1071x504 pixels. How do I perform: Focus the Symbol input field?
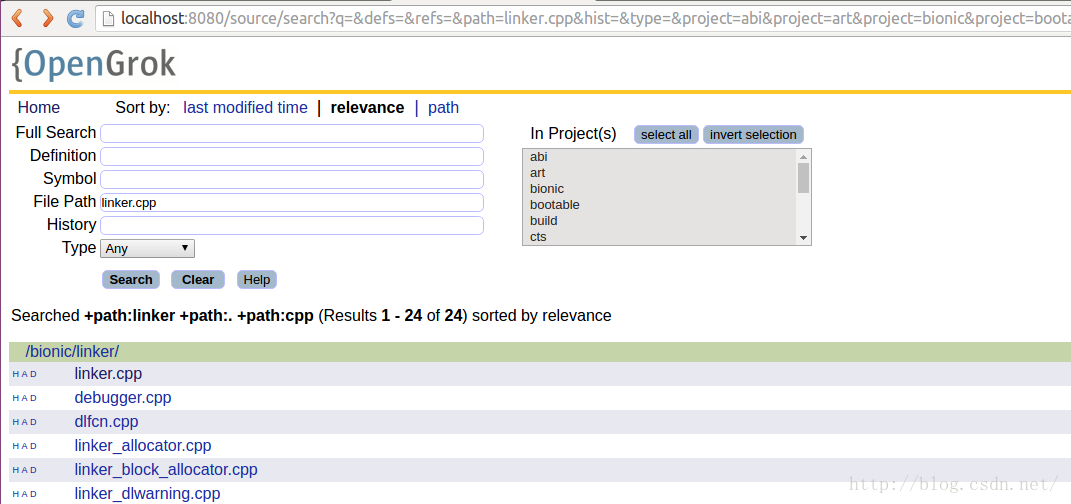(x=292, y=180)
